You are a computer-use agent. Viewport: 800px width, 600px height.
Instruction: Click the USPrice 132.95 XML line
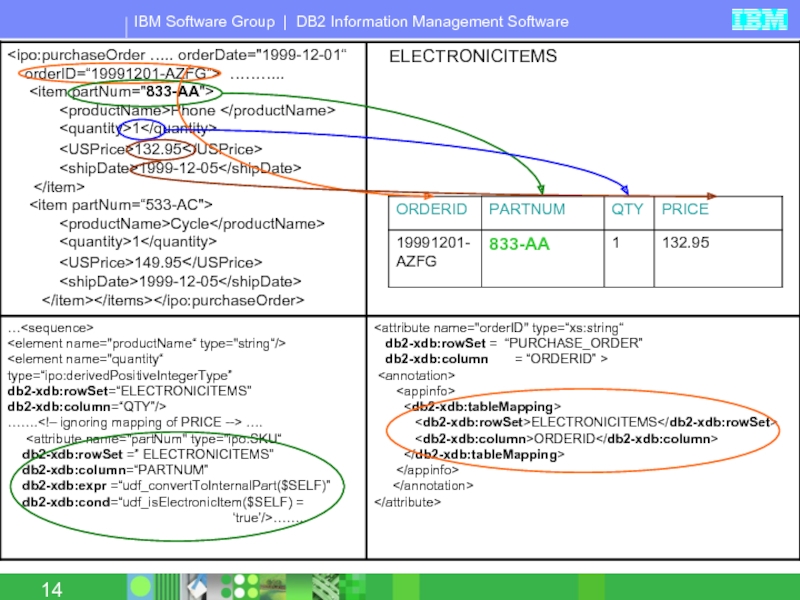click(161, 149)
